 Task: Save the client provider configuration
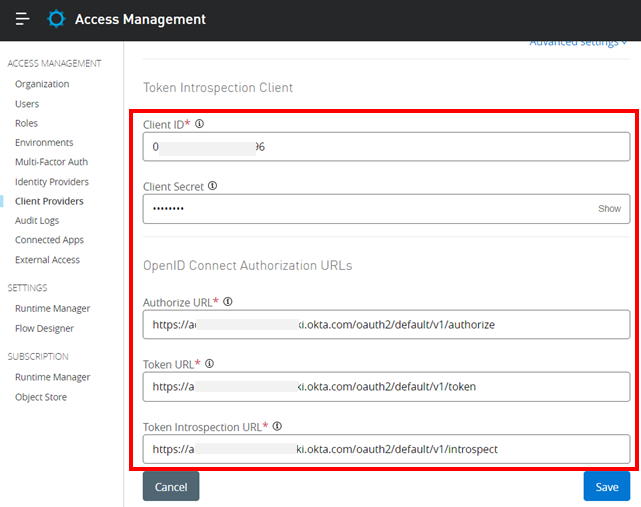(606, 487)
